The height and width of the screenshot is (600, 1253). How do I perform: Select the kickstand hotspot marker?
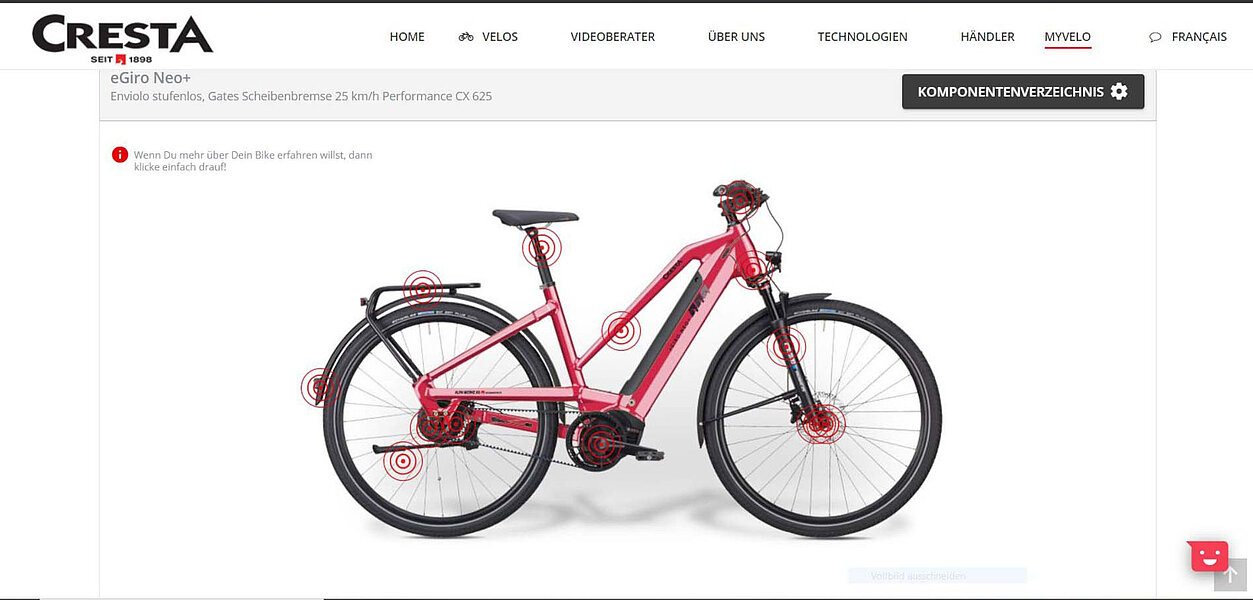point(403,461)
